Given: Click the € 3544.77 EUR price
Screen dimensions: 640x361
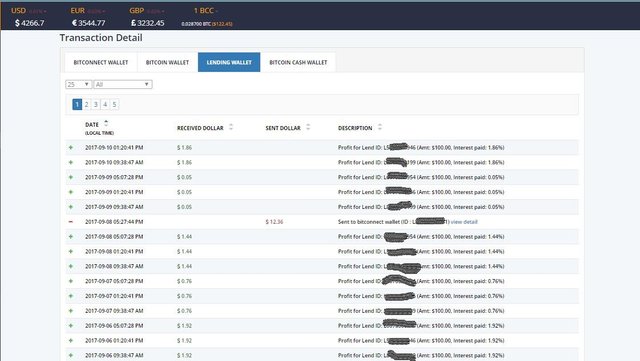Looking at the screenshot, I should tap(89, 23).
